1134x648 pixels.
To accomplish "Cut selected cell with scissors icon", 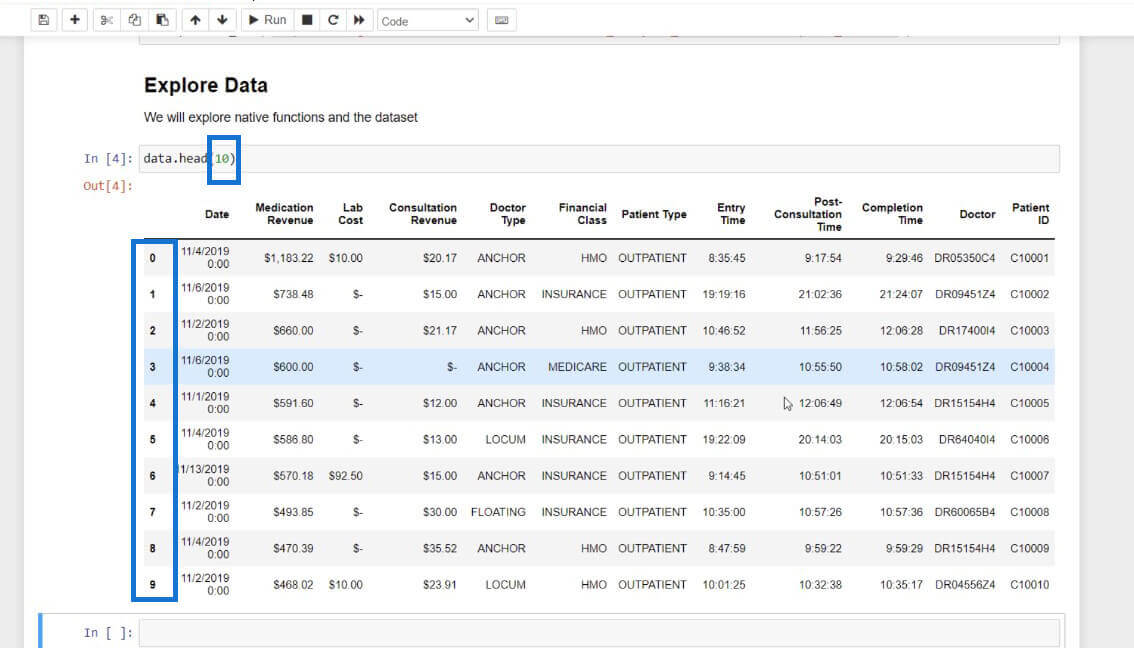I will [107, 20].
